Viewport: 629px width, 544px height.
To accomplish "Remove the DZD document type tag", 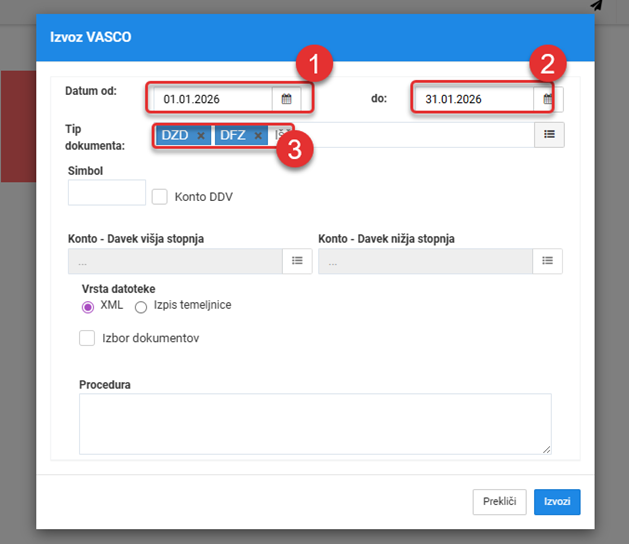I will pyautogui.click(x=201, y=136).
